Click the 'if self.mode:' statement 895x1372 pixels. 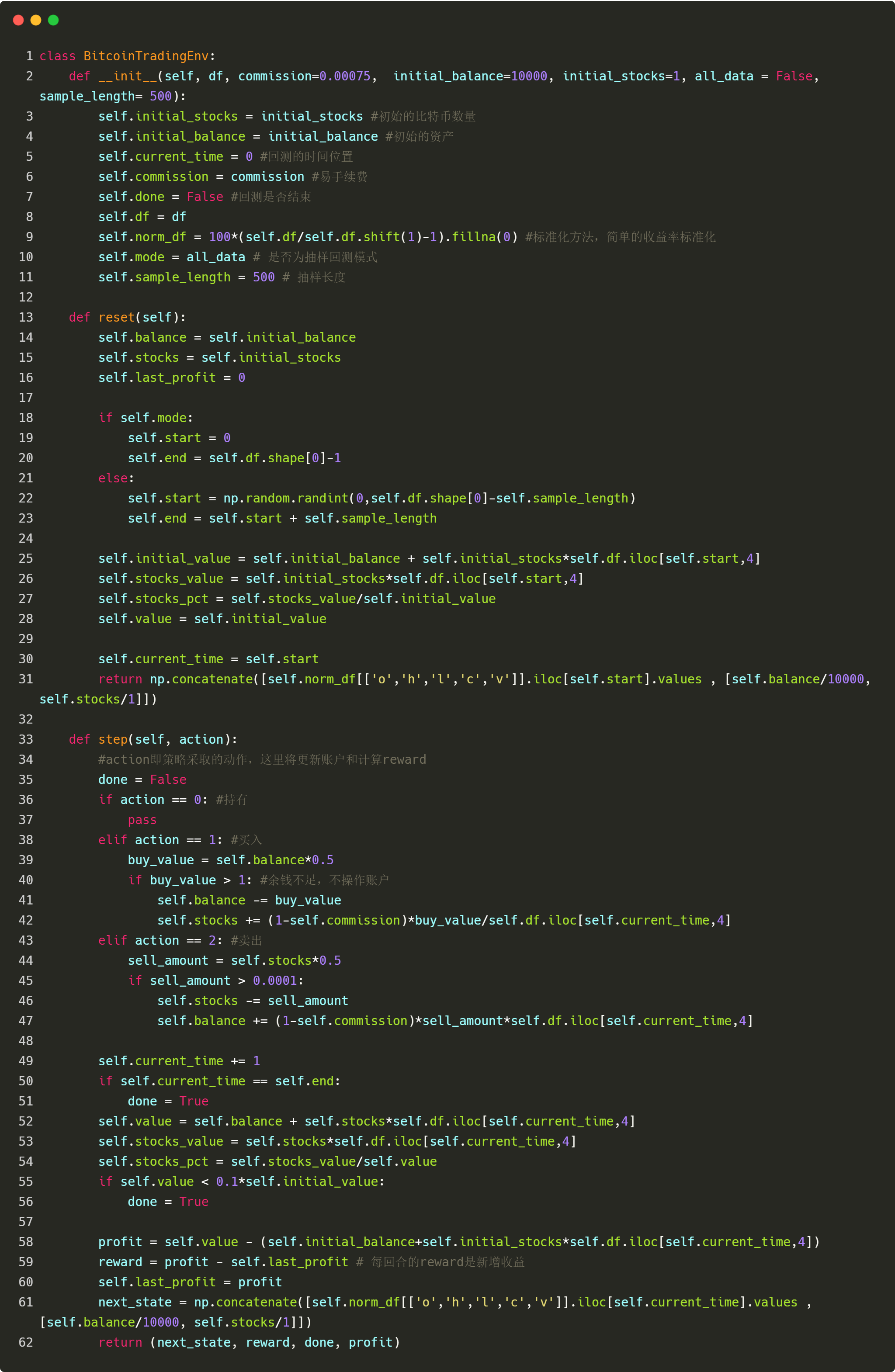(146, 418)
